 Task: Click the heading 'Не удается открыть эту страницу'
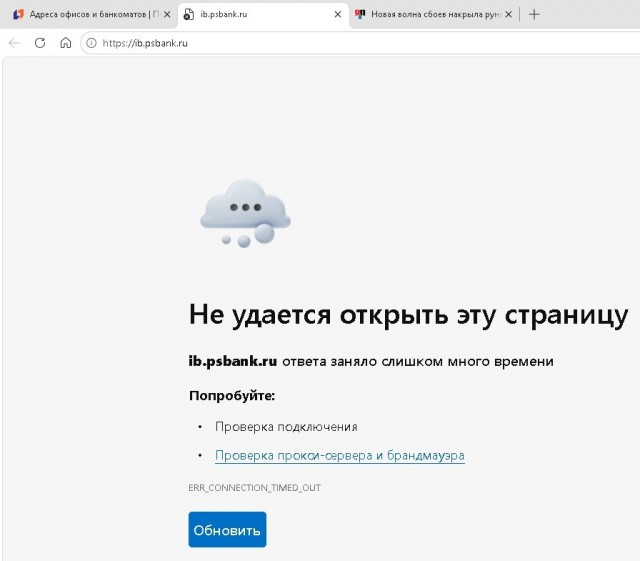coord(409,315)
